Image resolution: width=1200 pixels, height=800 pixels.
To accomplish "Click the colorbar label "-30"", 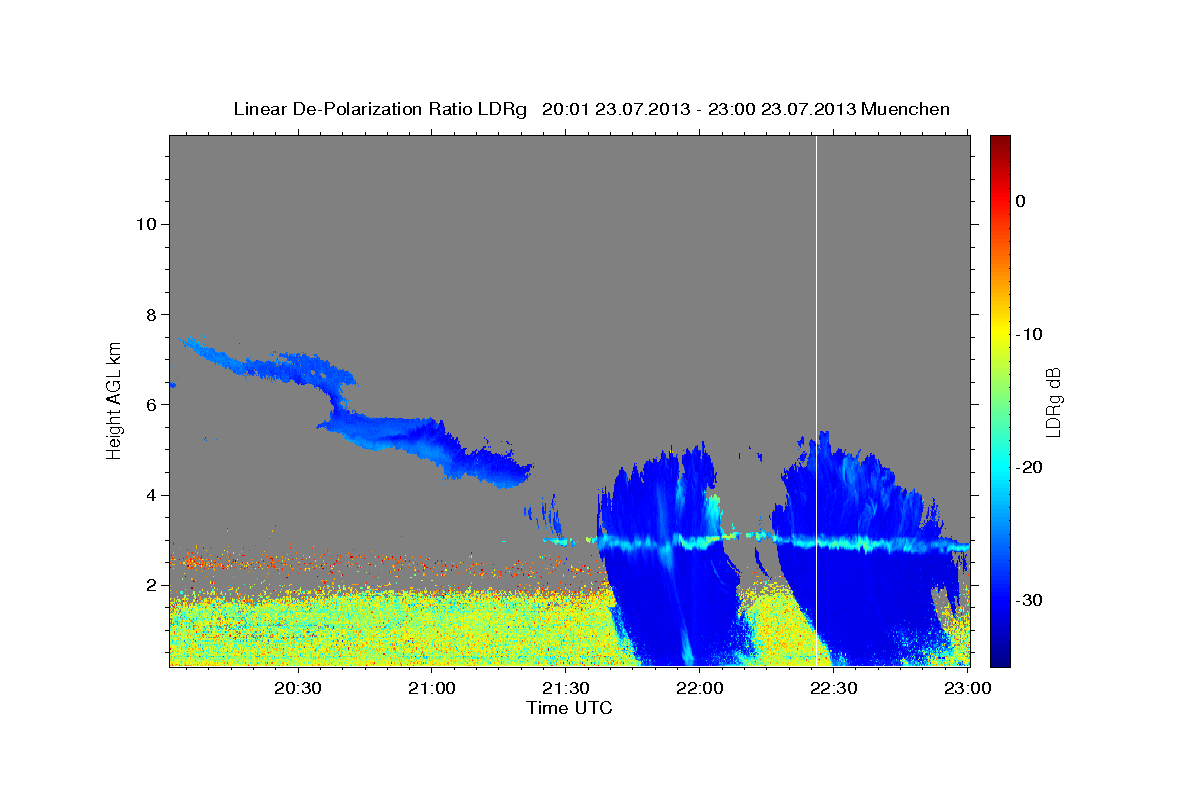I will pos(1029,600).
